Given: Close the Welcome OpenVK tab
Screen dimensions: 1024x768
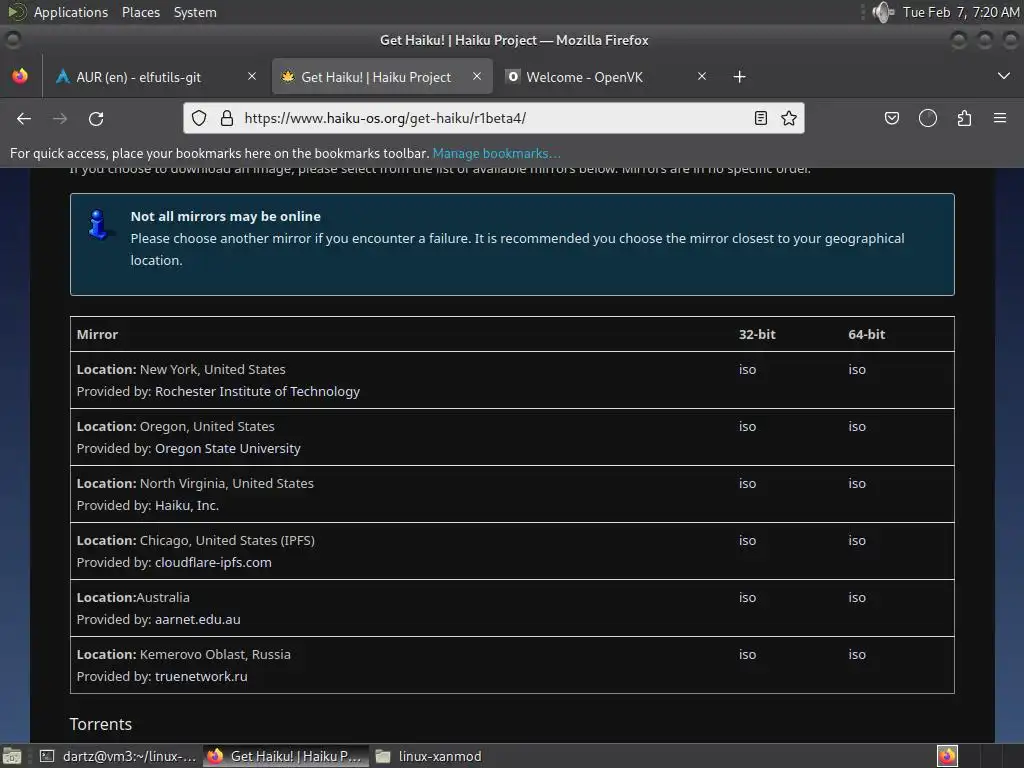Looking at the screenshot, I should pyautogui.click(x=702, y=76).
